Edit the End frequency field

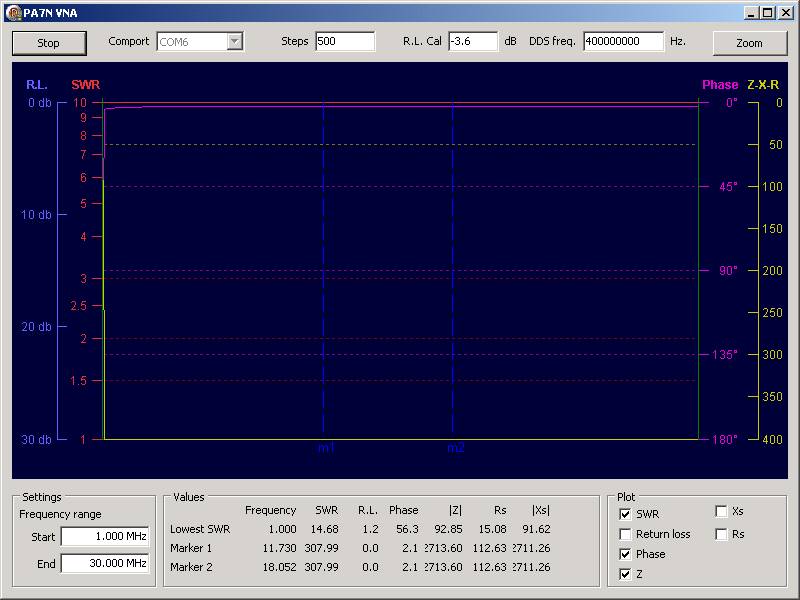[x=104, y=563]
